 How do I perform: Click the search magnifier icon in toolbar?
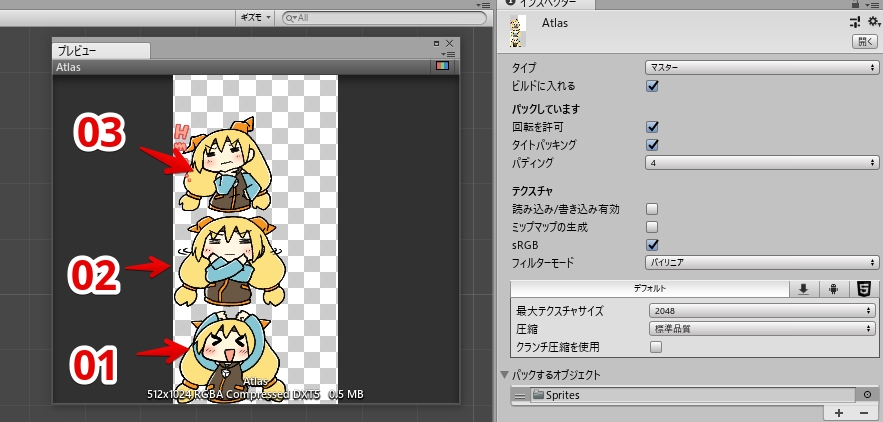coord(291,18)
